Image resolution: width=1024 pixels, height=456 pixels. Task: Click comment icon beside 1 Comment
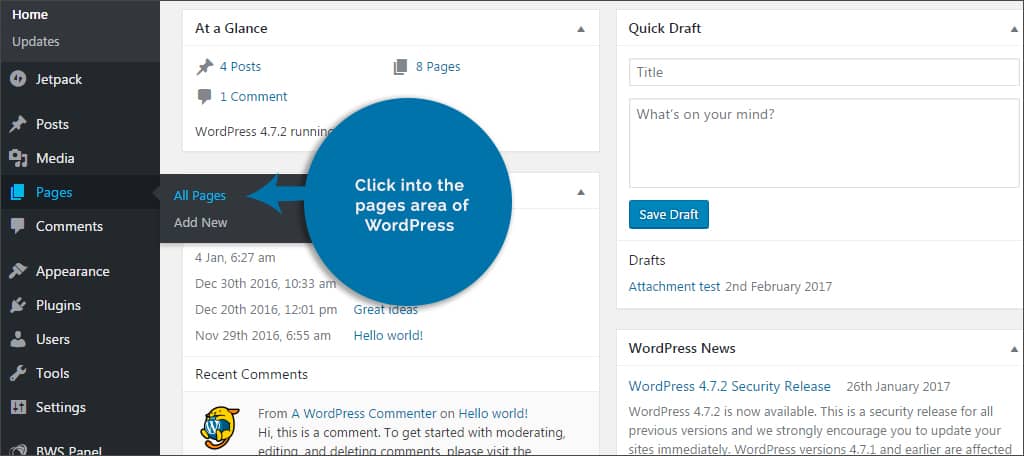[x=204, y=97]
